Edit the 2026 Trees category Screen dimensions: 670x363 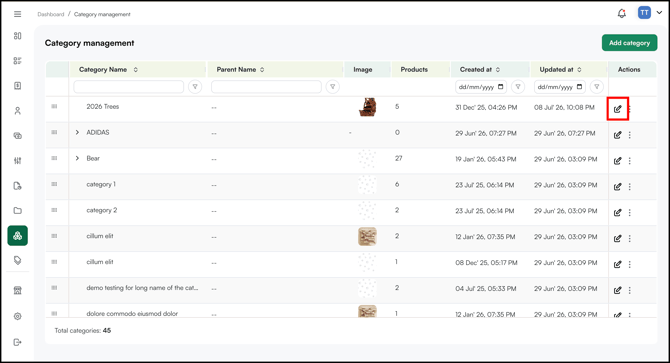click(617, 109)
